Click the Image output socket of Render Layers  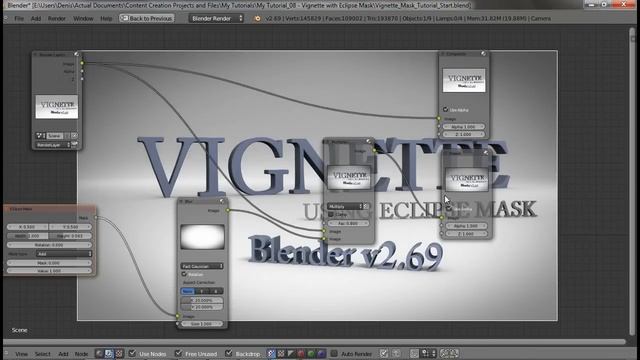82,63
